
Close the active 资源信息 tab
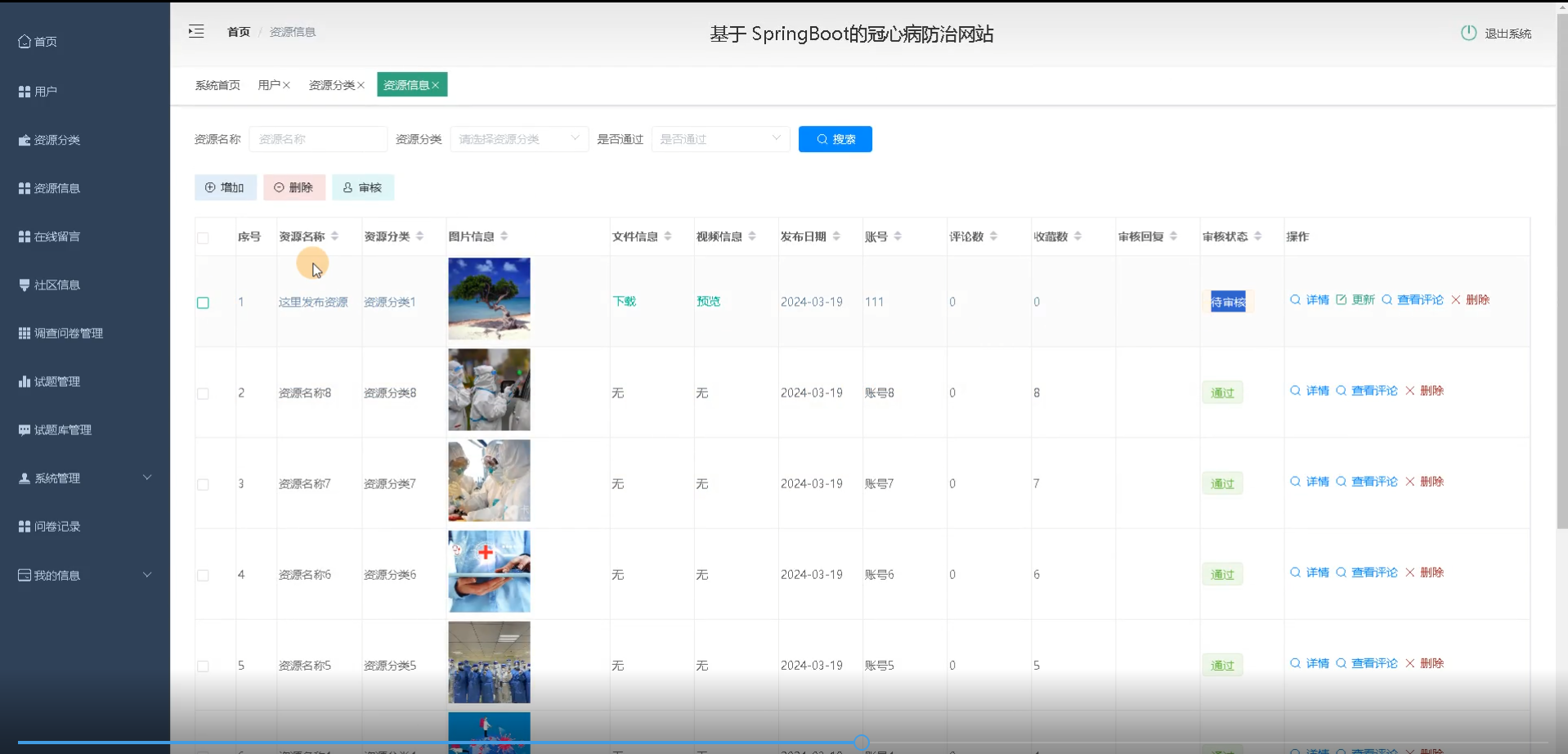point(436,85)
